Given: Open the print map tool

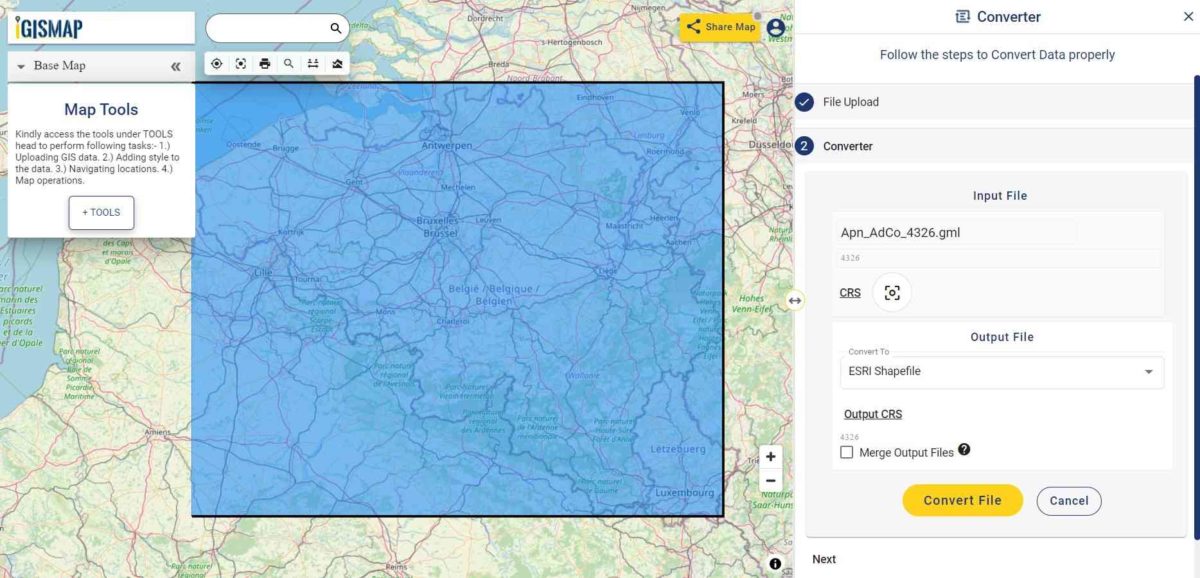Looking at the screenshot, I should click(264, 63).
